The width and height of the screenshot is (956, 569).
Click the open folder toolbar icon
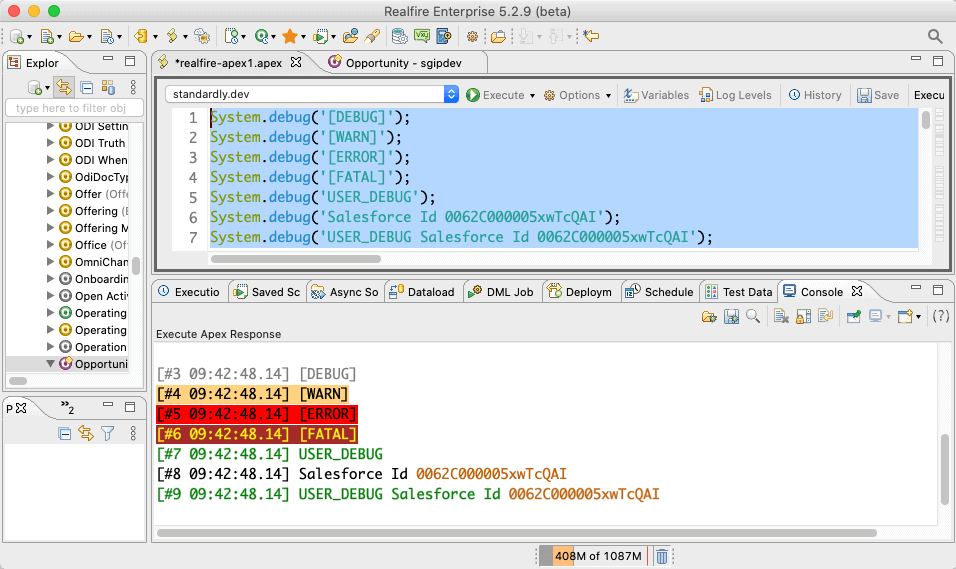click(x=76, y=37)
